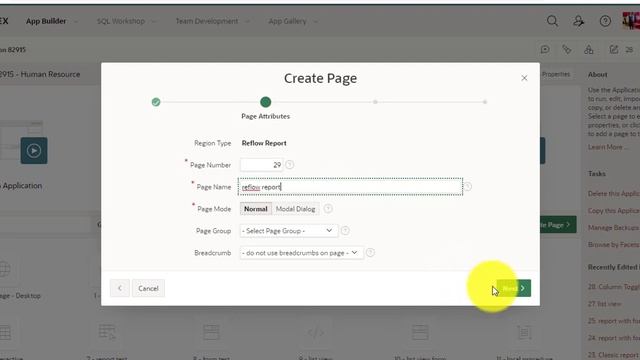640x360 pixels.
Task: Open the search icon in top bar
Action: click(552, 21)
